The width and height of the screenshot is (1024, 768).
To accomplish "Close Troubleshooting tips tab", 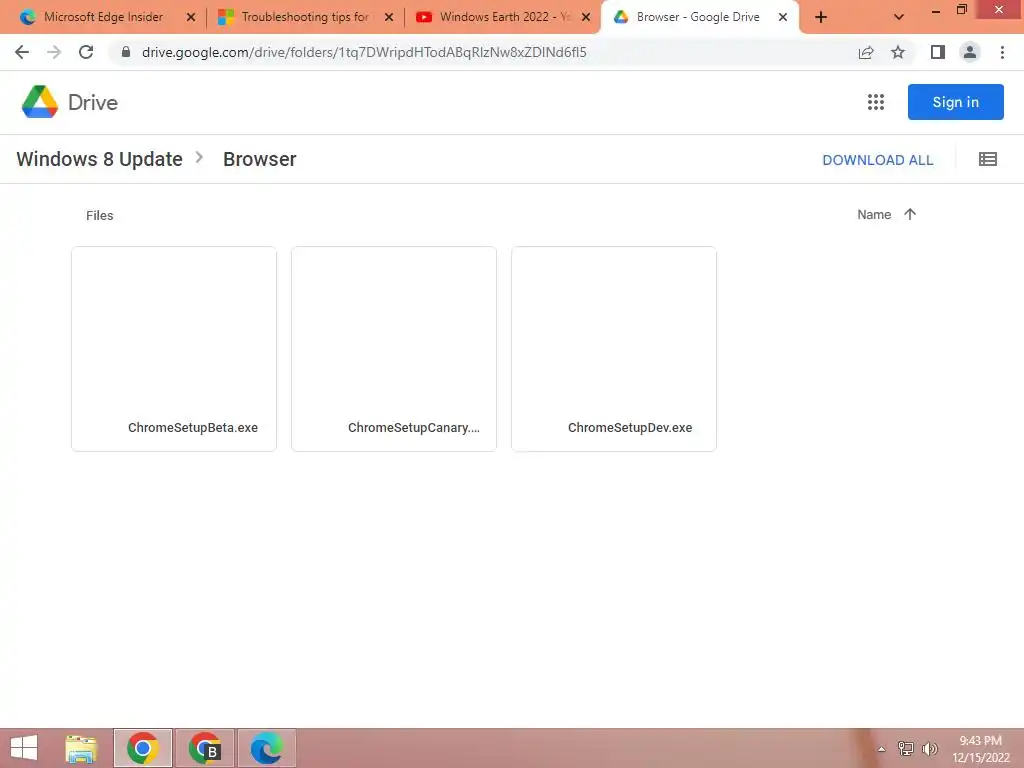I will click(x=389, y=18).
